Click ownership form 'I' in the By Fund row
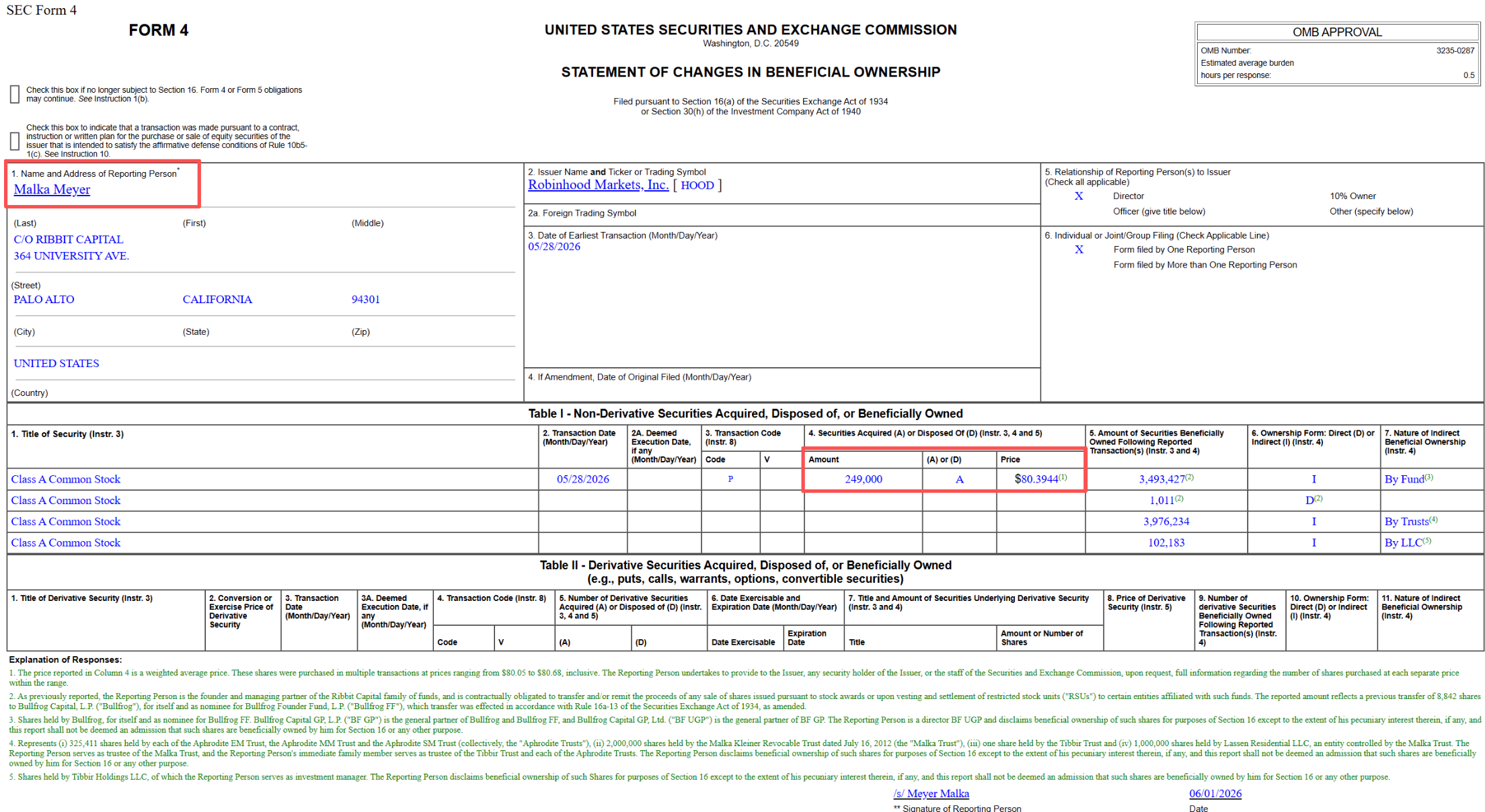The width and height of the screenshot is (1485, 812). (x=1314, y=479)
